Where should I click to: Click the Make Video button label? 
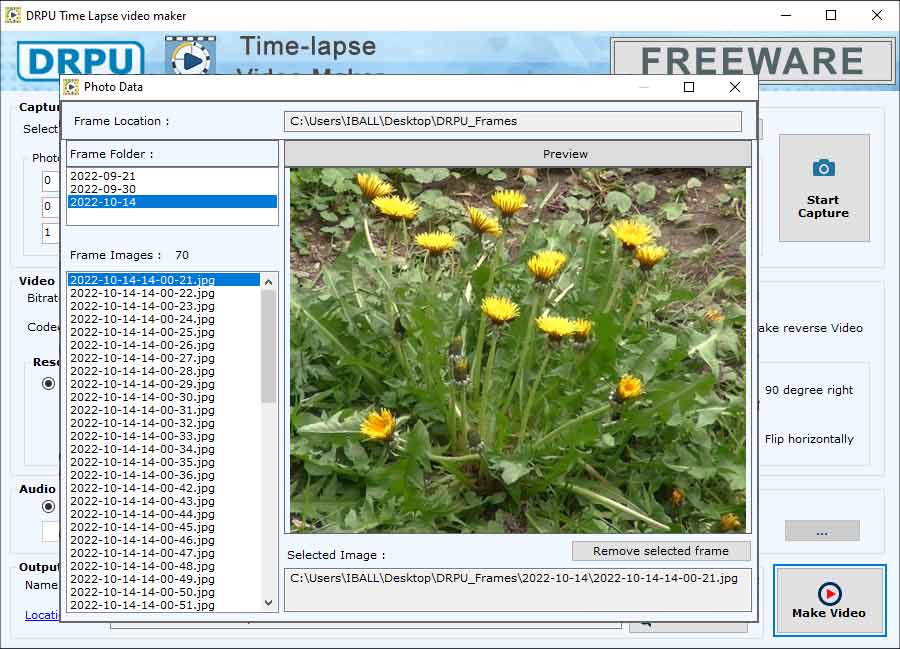[x=829, y=613]
